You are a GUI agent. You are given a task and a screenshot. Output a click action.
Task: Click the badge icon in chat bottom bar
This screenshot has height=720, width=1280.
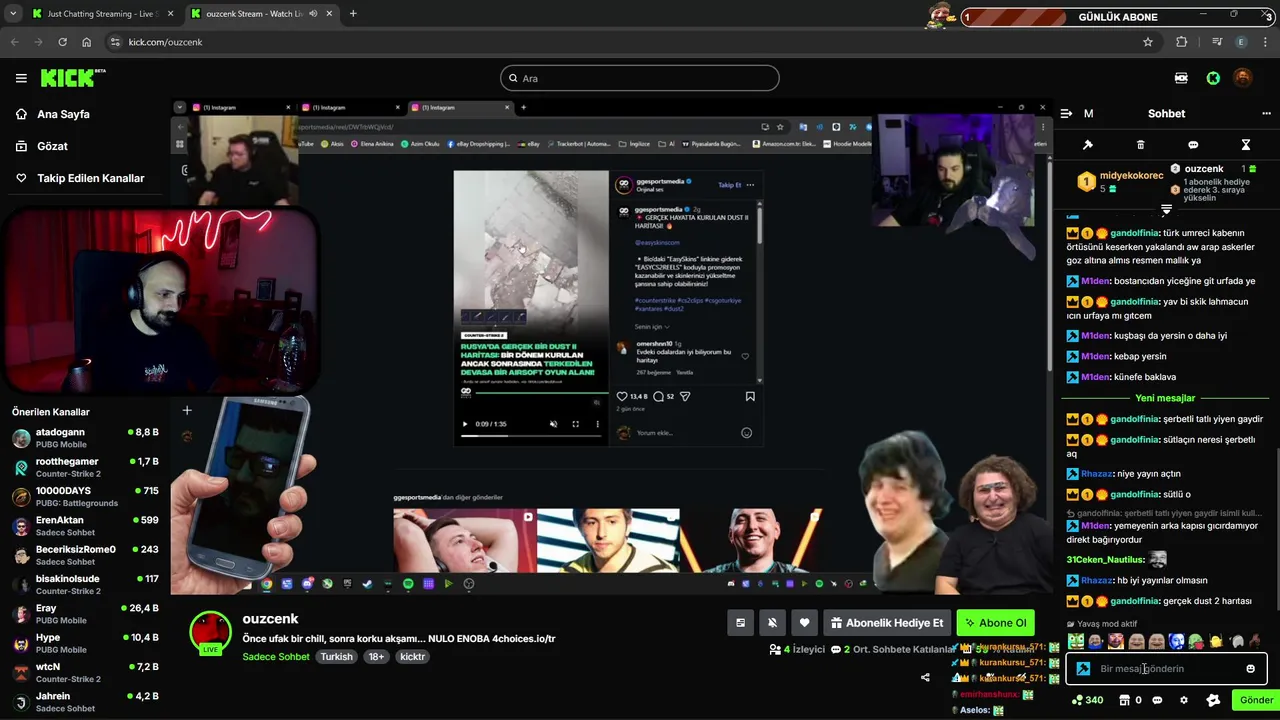pyautogui.click(x=1213, y=700)
